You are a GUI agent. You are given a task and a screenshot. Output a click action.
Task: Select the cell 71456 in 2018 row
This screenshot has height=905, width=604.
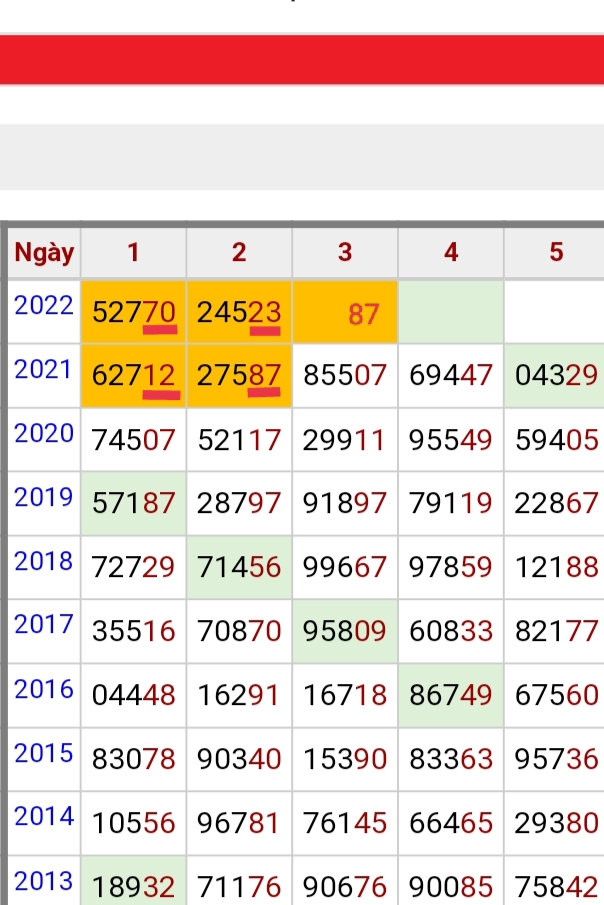point(239,567)
